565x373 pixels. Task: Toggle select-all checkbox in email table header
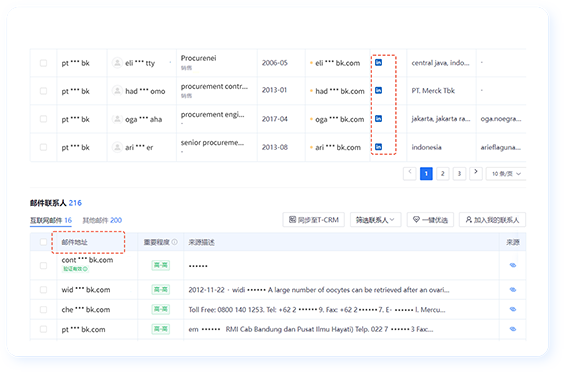tap(43, 242)
